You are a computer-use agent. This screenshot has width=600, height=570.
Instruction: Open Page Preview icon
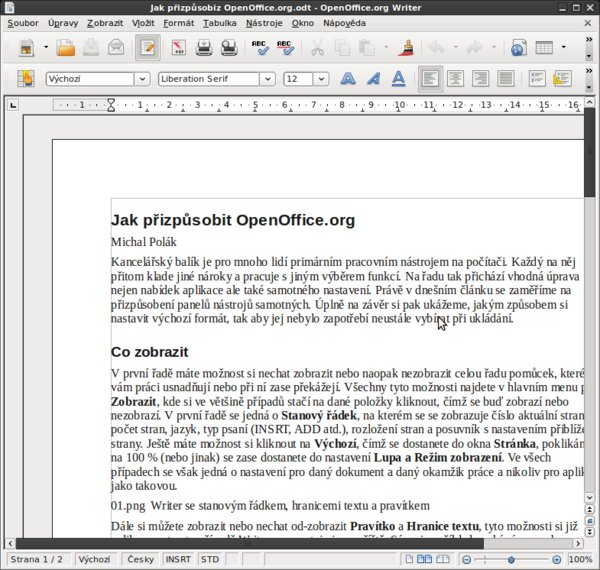[x=229, y=47]
